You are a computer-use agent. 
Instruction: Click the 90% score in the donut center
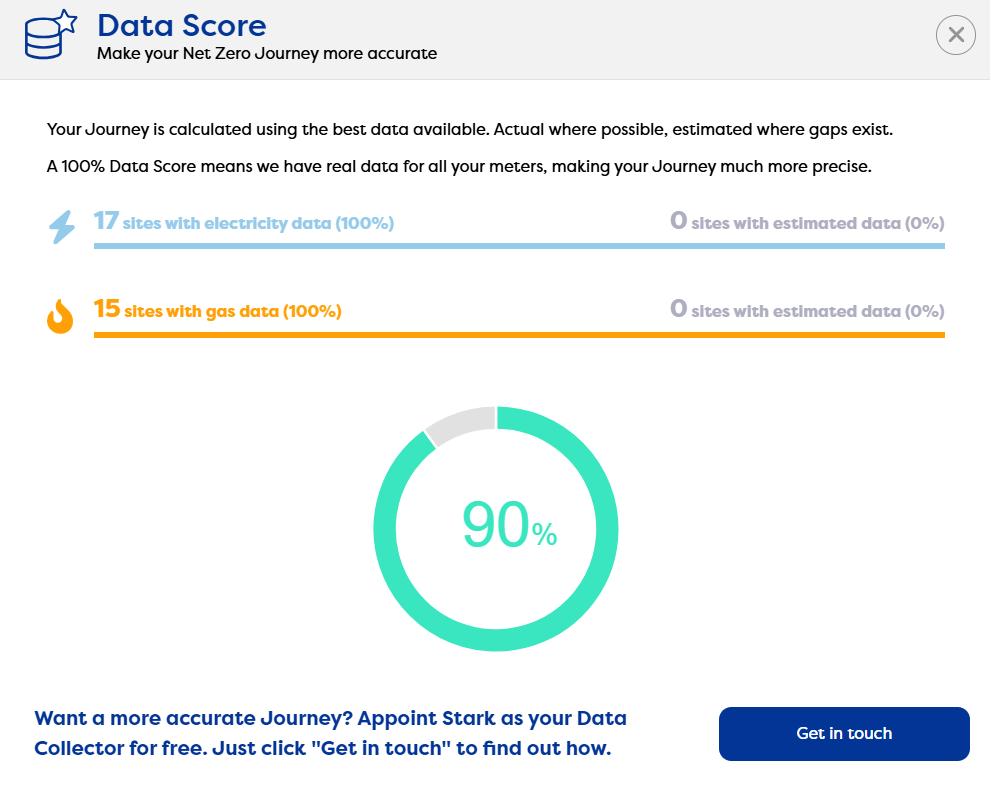coord(496,526)
